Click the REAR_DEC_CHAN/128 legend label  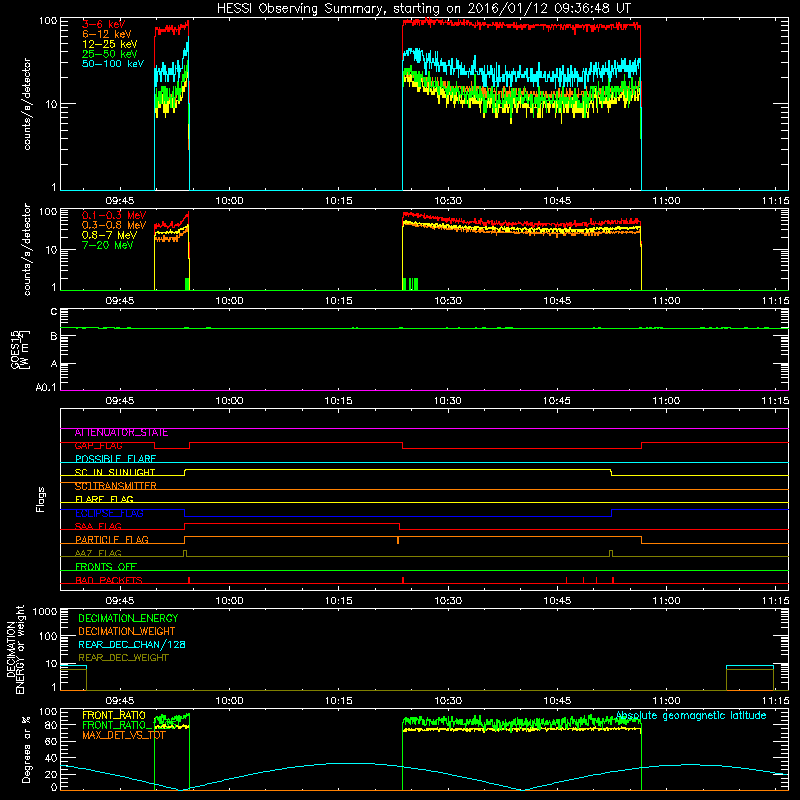click(132, 645)
